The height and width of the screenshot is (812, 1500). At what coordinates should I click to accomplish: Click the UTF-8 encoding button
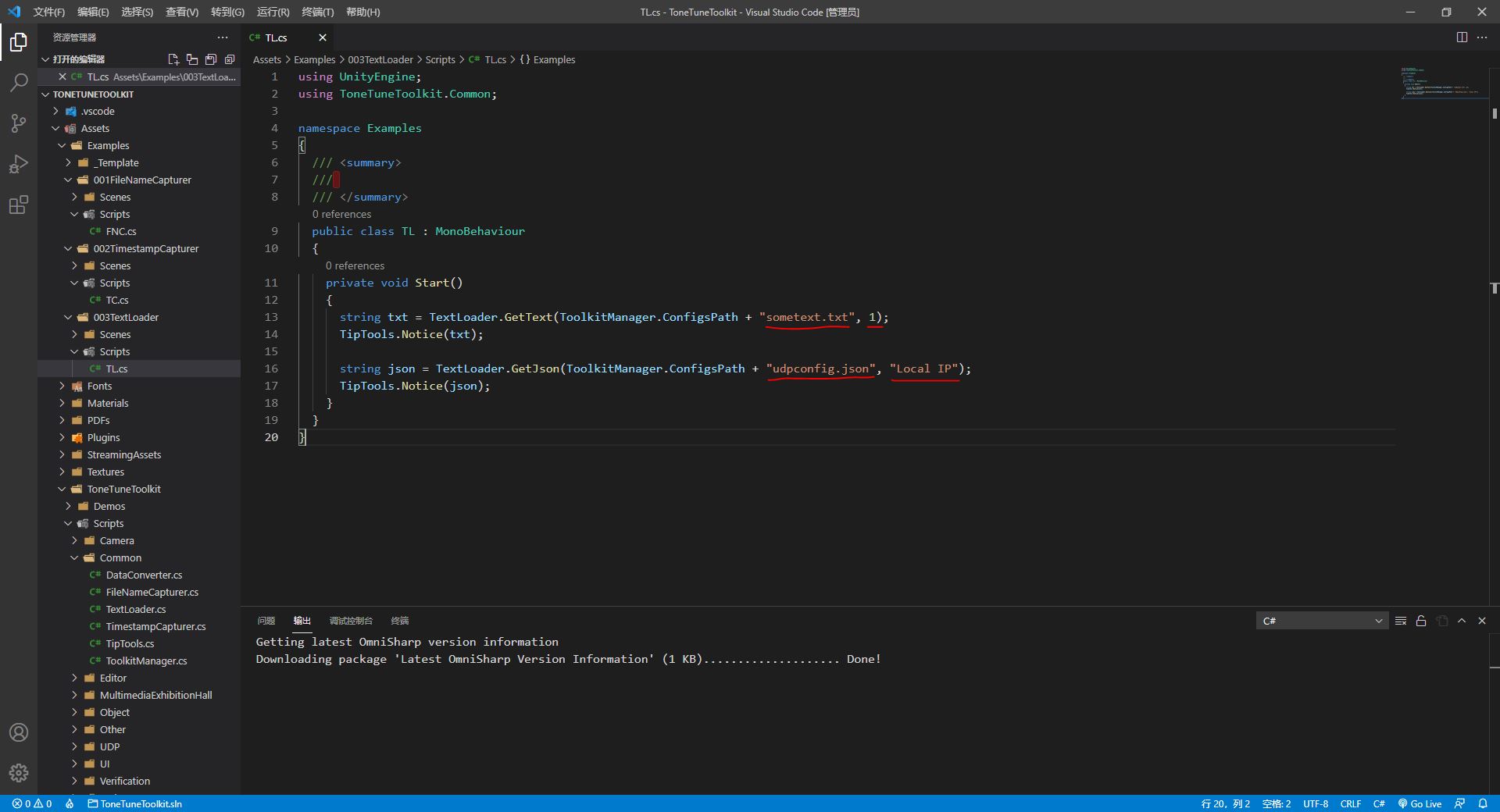(1315, 803)
